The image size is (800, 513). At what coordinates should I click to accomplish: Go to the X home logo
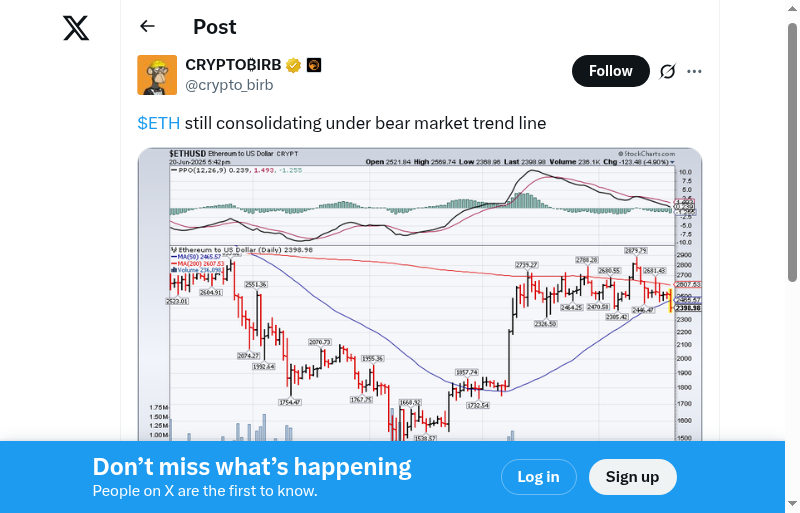pos(76,28)
